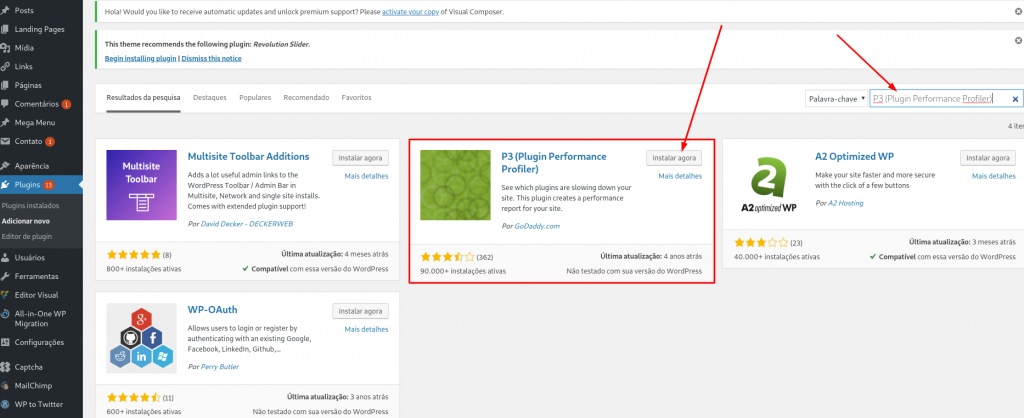The width and height of the screenshot is (1024, 418).
Task: Click the Mega Menu pin icon
Action: point(5,122)
